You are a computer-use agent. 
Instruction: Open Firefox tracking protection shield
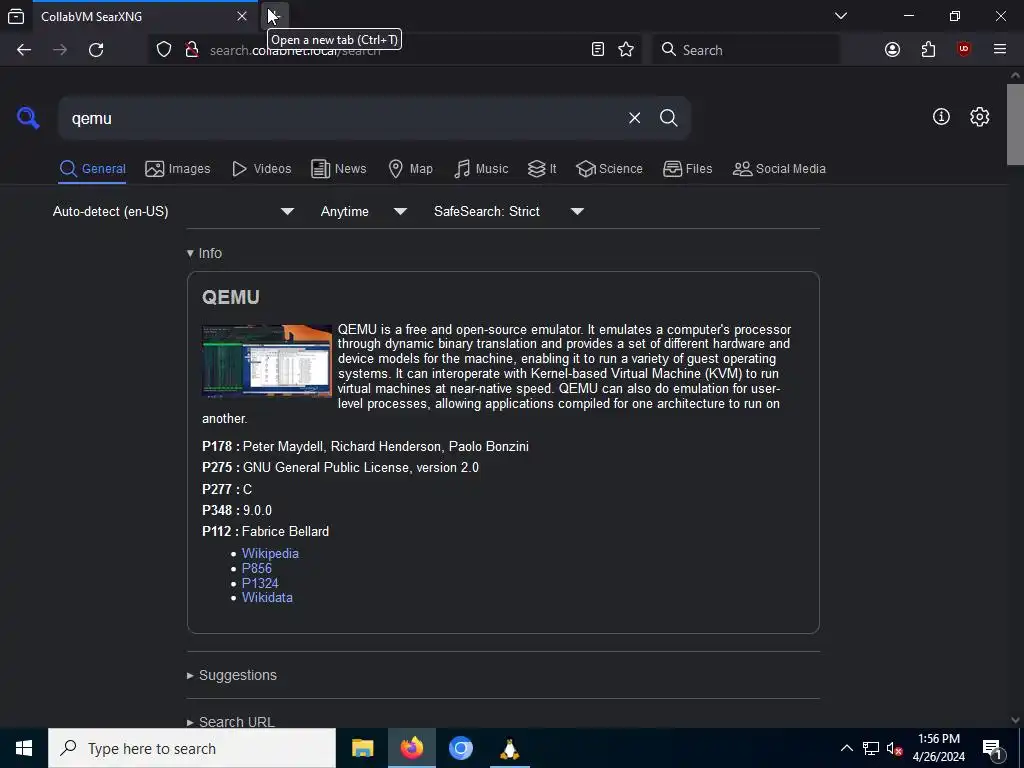[x=164, y=50]
